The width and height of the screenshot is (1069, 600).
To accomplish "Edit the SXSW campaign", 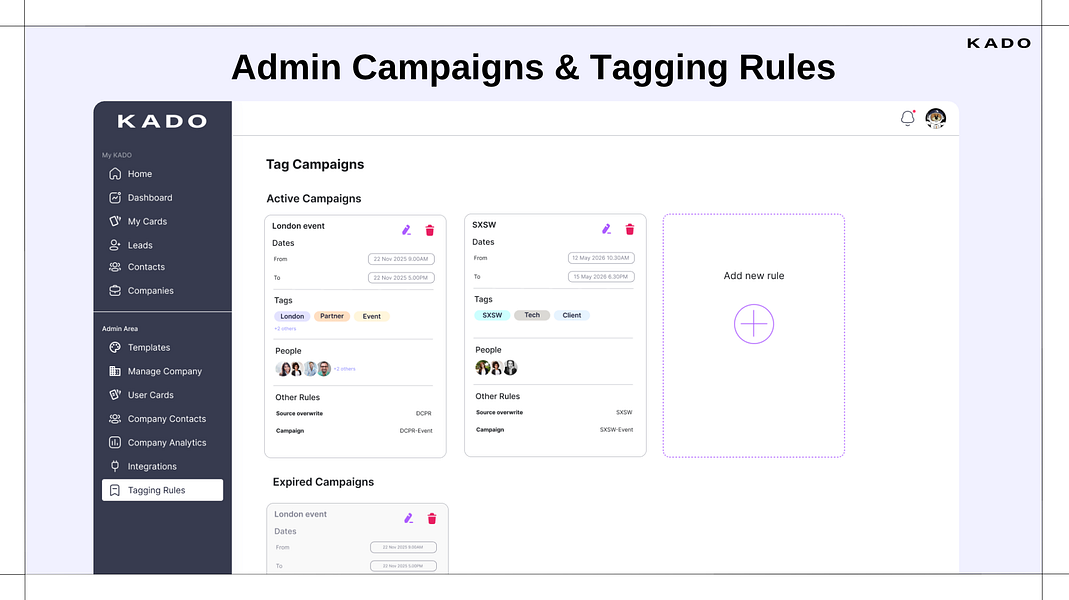I will coord(606,229).
